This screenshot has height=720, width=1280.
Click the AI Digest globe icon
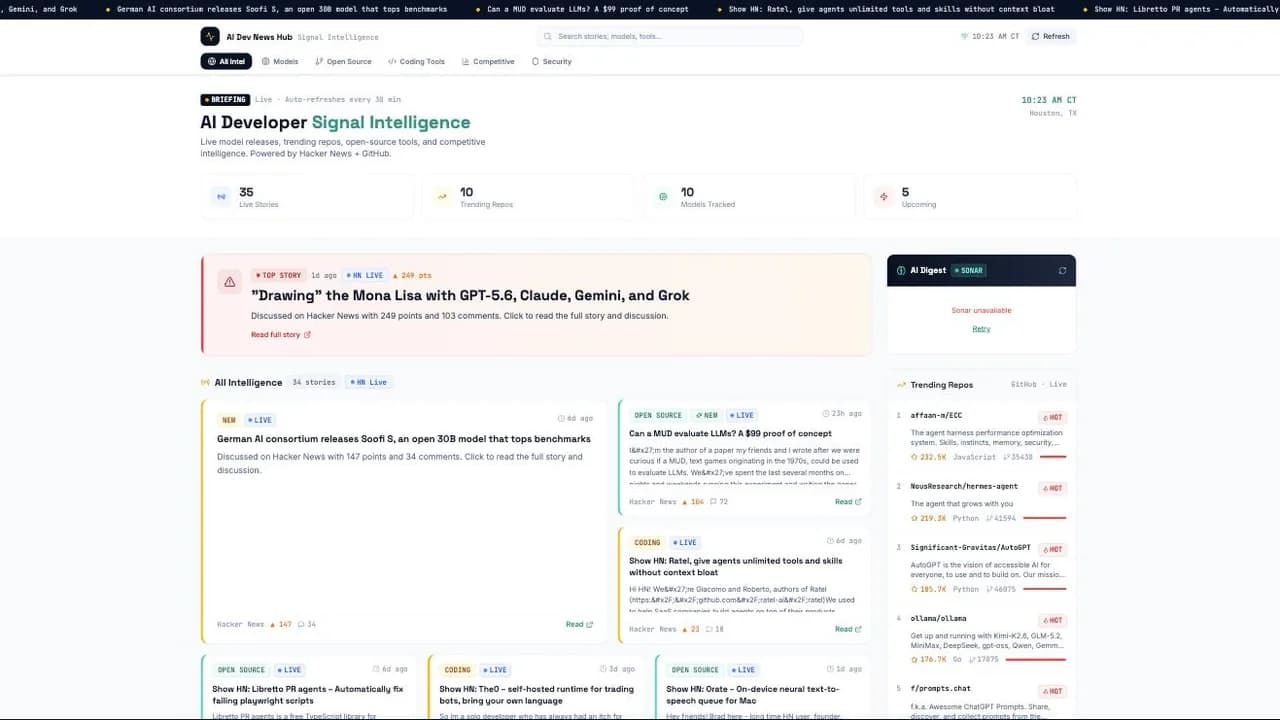tap(901, 270)
